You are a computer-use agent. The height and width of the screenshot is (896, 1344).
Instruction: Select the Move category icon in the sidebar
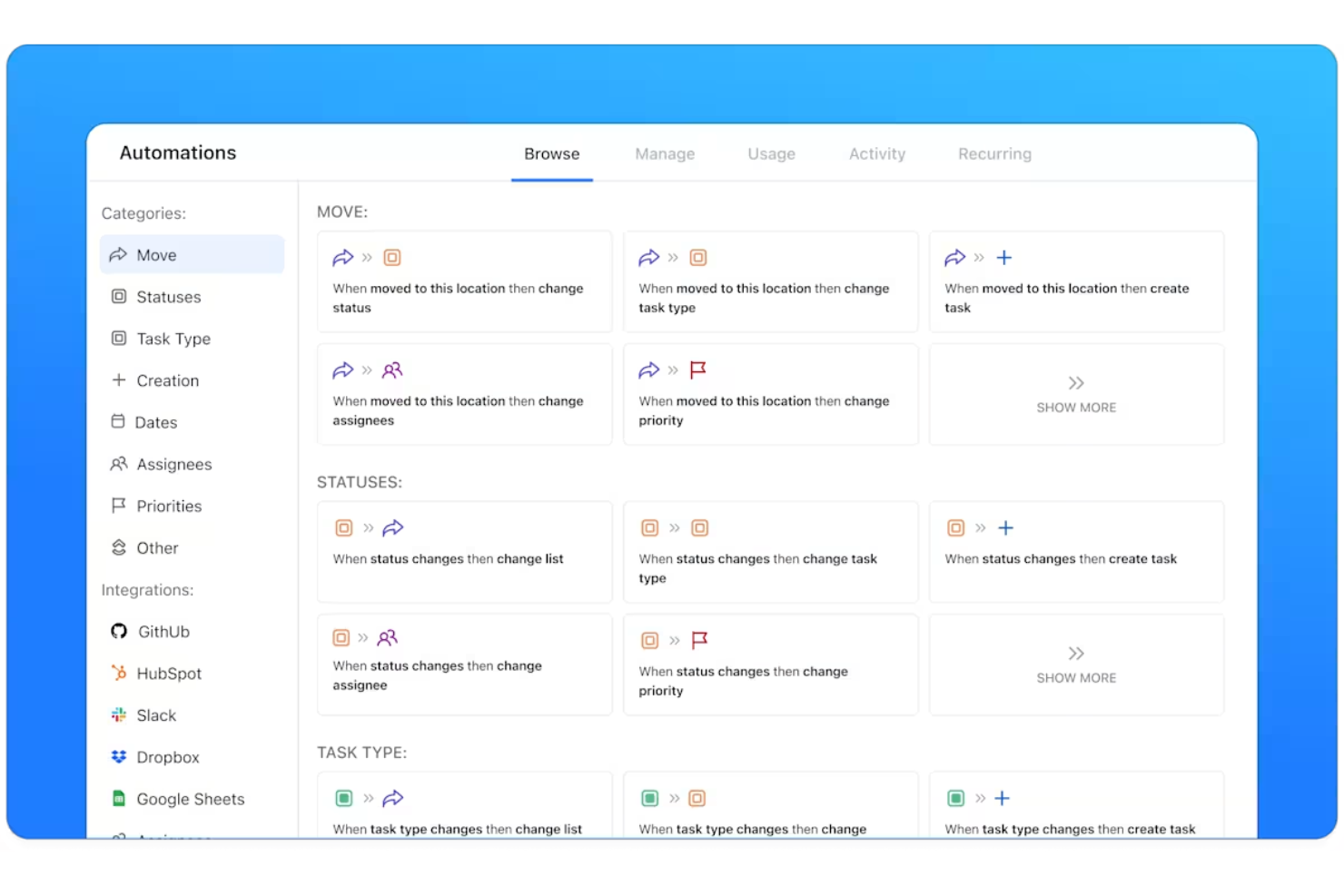coord(119,255)
